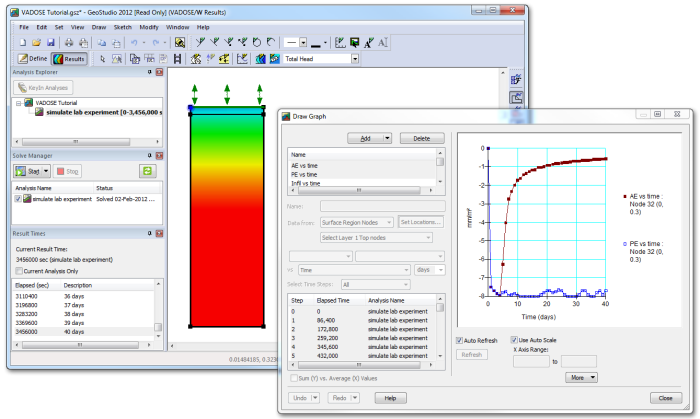
Task: Click the Open file toolbar icon
Action: coord(36,43)
